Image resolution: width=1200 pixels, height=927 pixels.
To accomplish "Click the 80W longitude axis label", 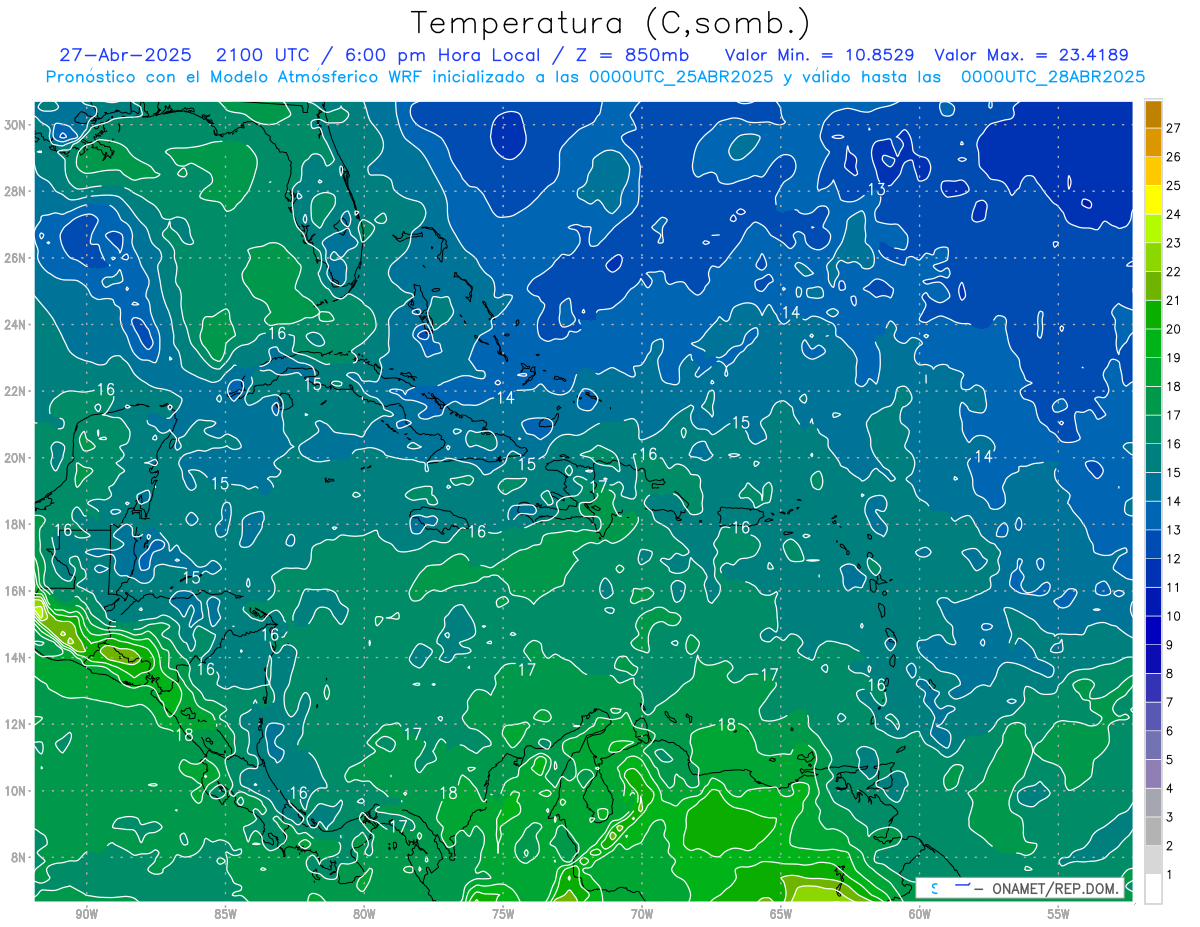I will point(364,914).
